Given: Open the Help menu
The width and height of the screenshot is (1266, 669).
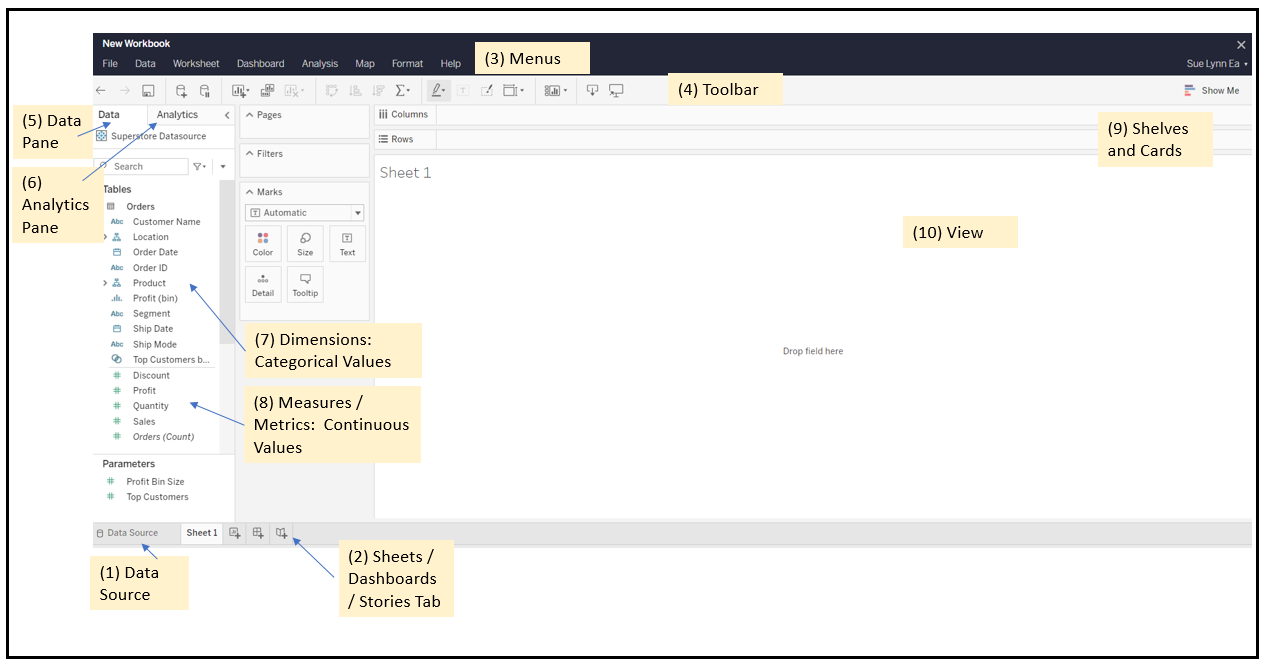Looking at the screenshot, I should tap(451, 64).
